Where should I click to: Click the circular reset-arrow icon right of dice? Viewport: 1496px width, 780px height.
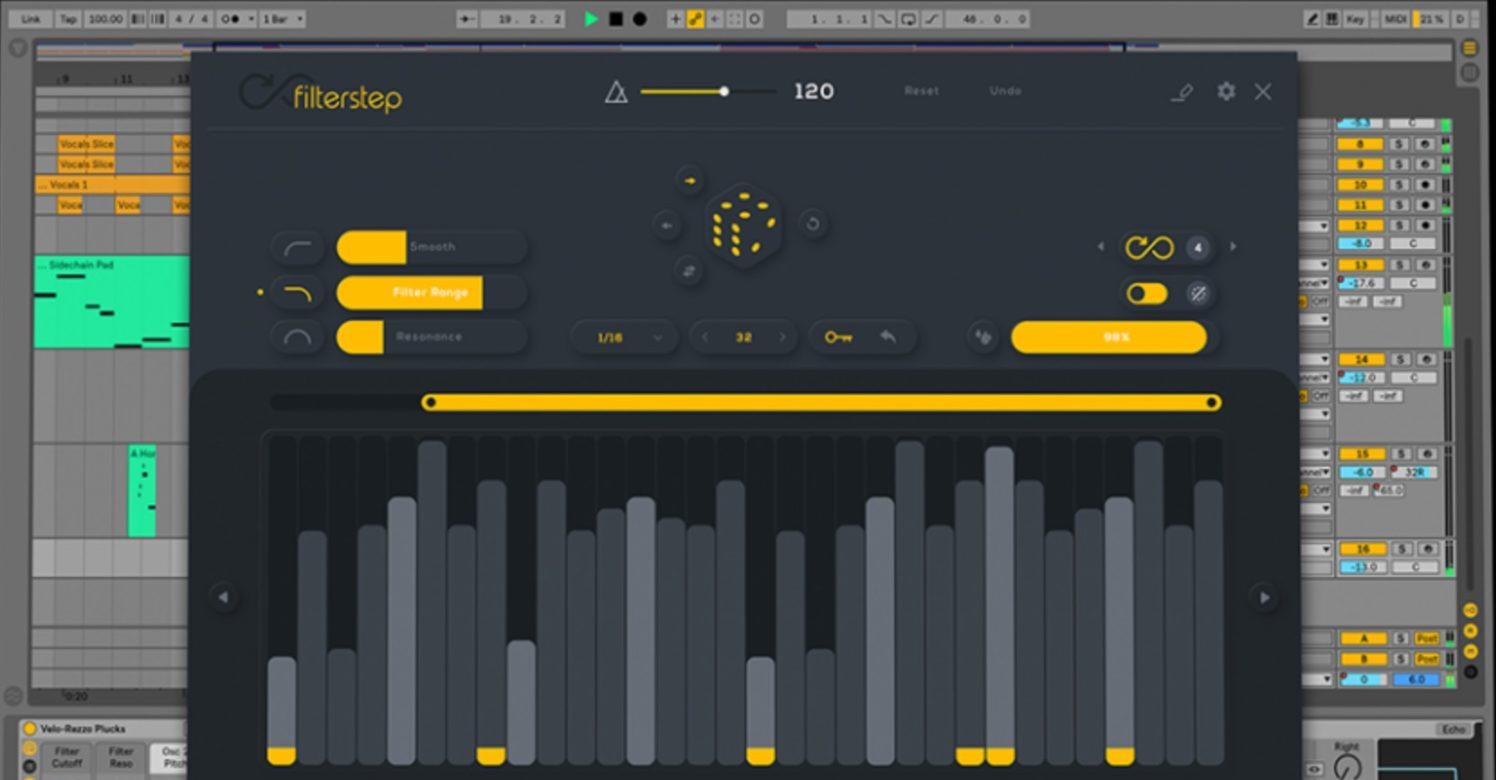pyautogui.click(x=812, y=224)
